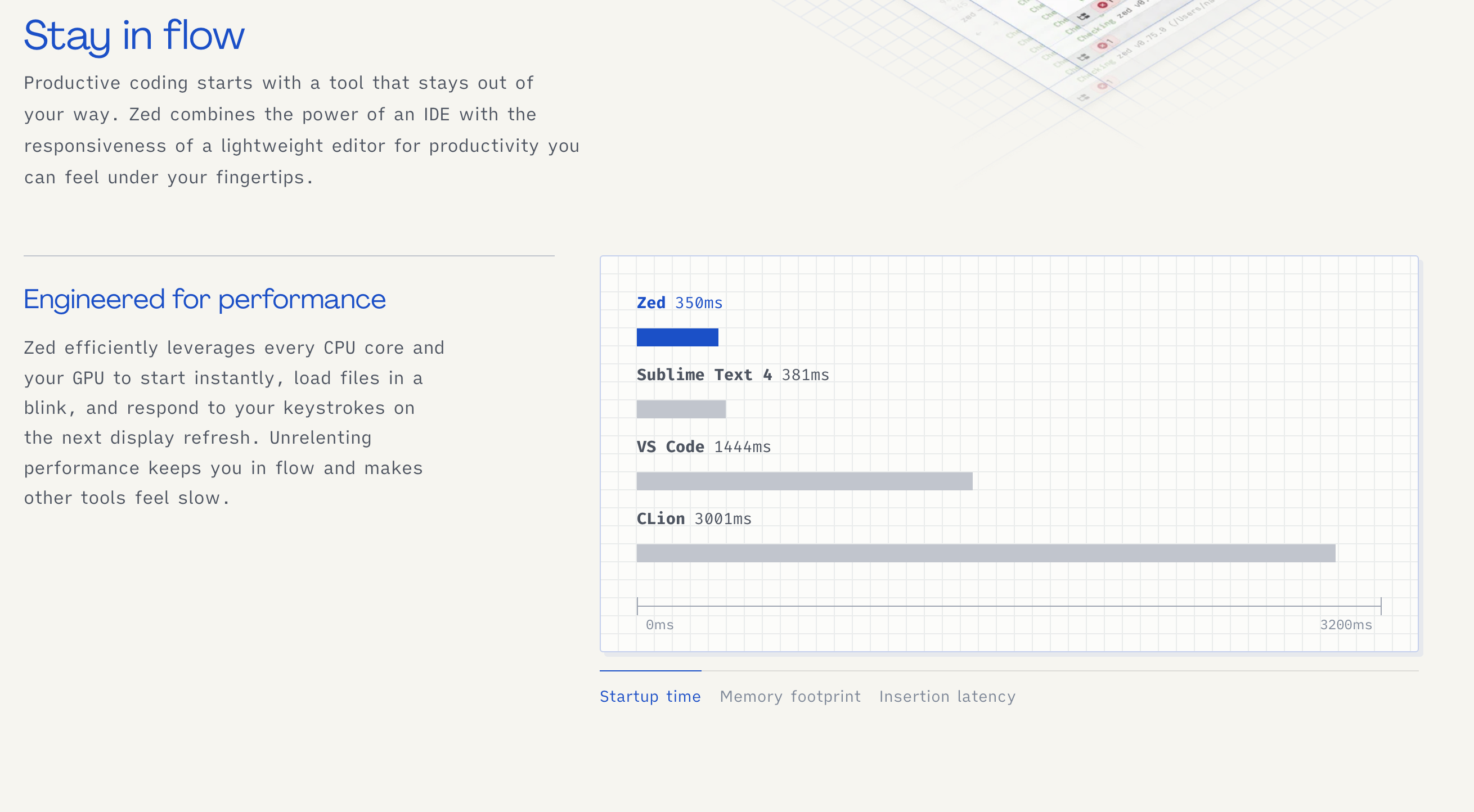Switch to the Memory footprint tab
1474x812 pixels.
(x=790, y=696)
